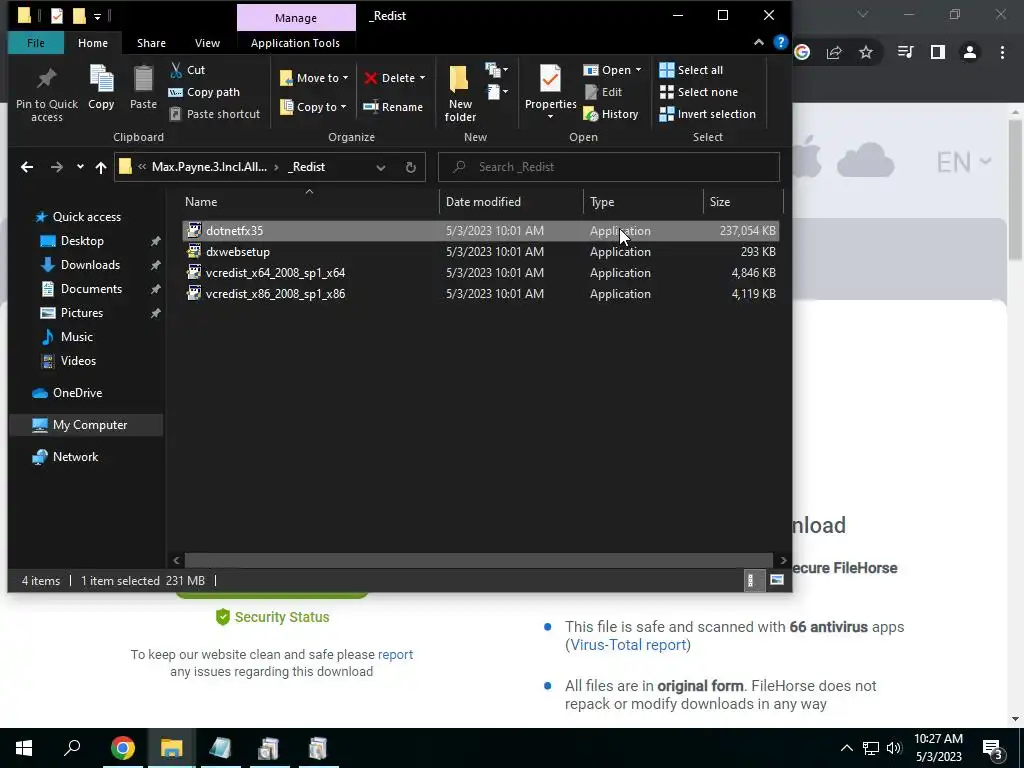Select vcredist_x64_2008_sp1_x64 file
The width and height of the screenshot is (1024, 768).
(480, 272)
